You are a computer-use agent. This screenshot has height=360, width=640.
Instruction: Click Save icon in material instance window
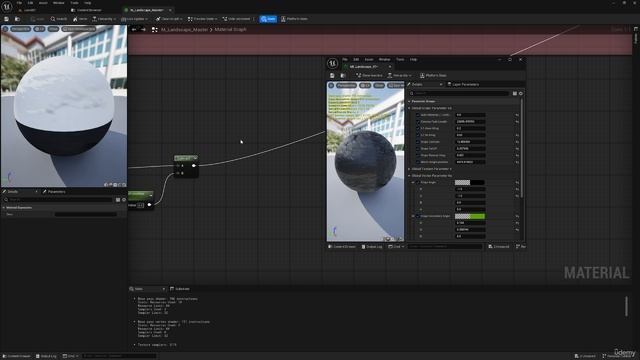[332, 76]
